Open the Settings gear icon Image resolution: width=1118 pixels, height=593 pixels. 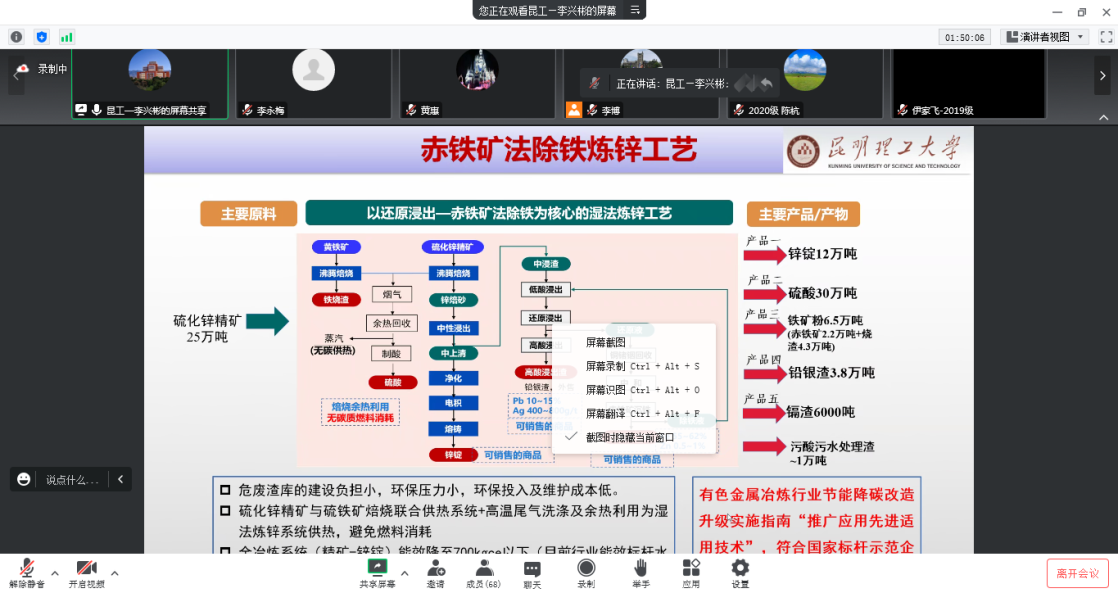click(x=740, y=568)
